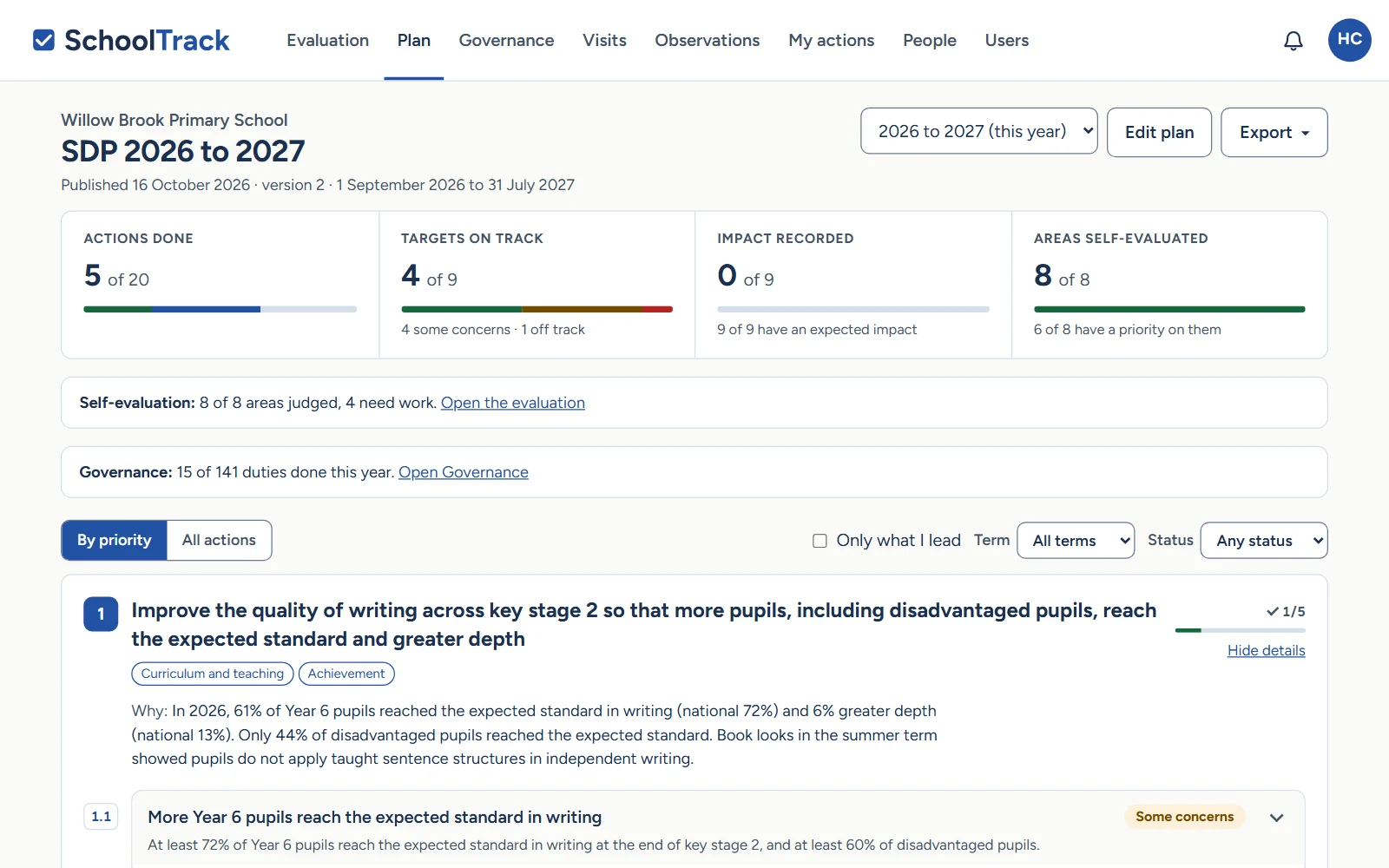Go to Observations tab
The height and width of the screenshot is (868, 1389).
pos(707,40)
